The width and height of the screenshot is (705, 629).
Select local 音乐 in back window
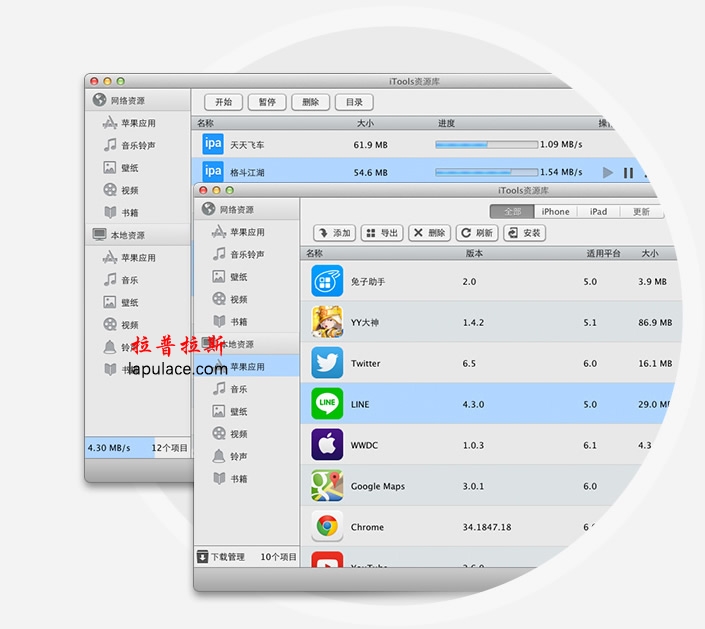tap(138, 280)
